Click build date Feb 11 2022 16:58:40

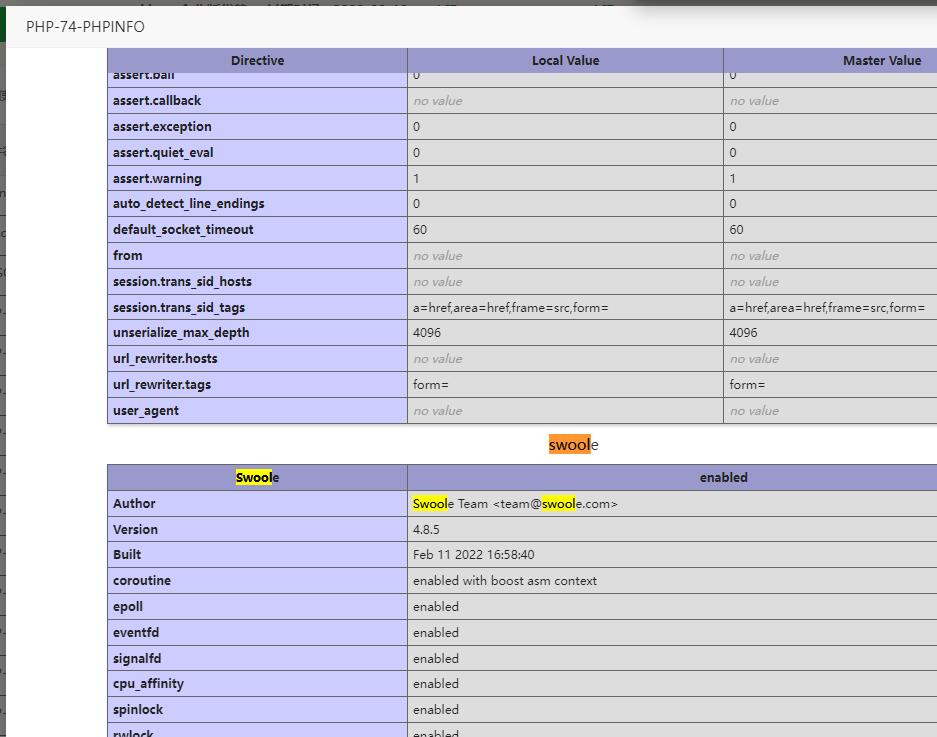pyautogui.click(x=473, y=555)
